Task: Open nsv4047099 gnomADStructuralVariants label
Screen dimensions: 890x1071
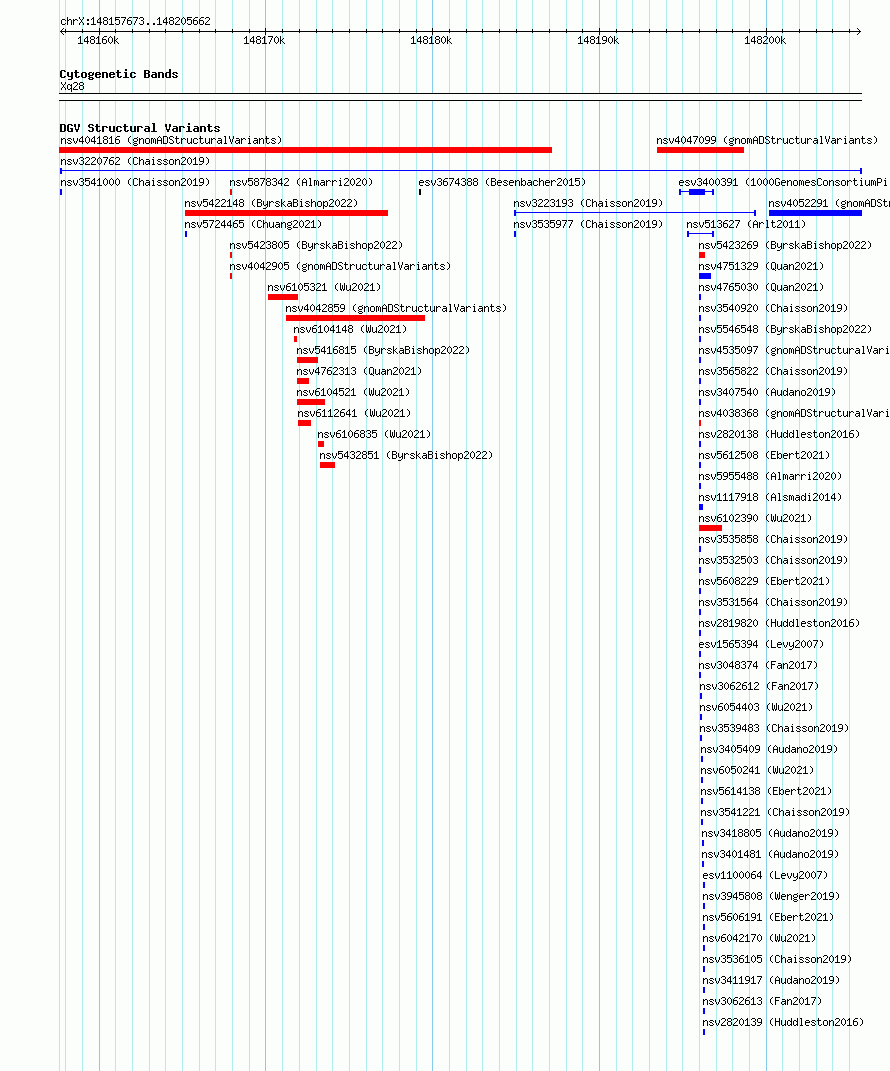Action: click(767, 140)
